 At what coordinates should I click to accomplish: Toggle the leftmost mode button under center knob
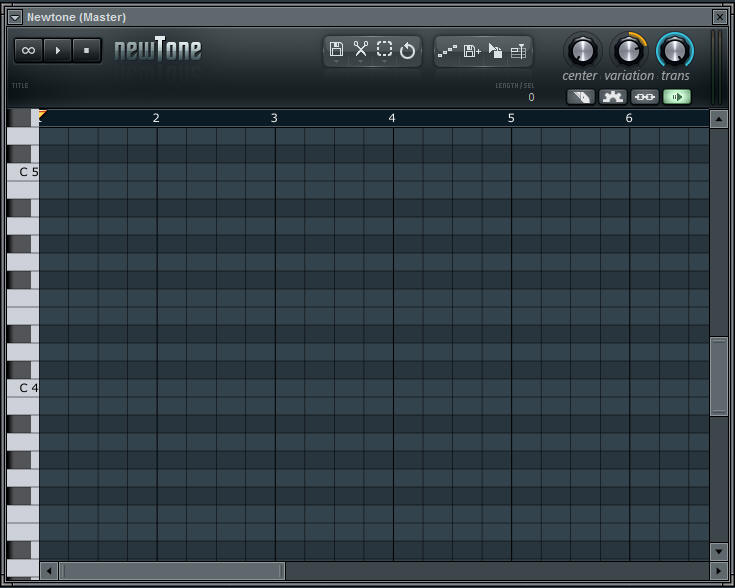click(x=581, y=97)
